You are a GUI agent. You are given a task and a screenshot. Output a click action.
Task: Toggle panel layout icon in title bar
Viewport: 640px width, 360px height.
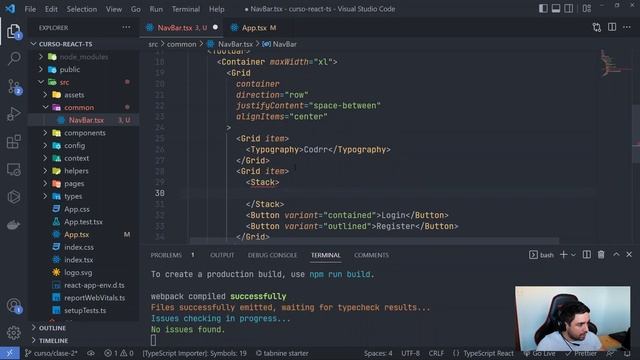(556, 9)
